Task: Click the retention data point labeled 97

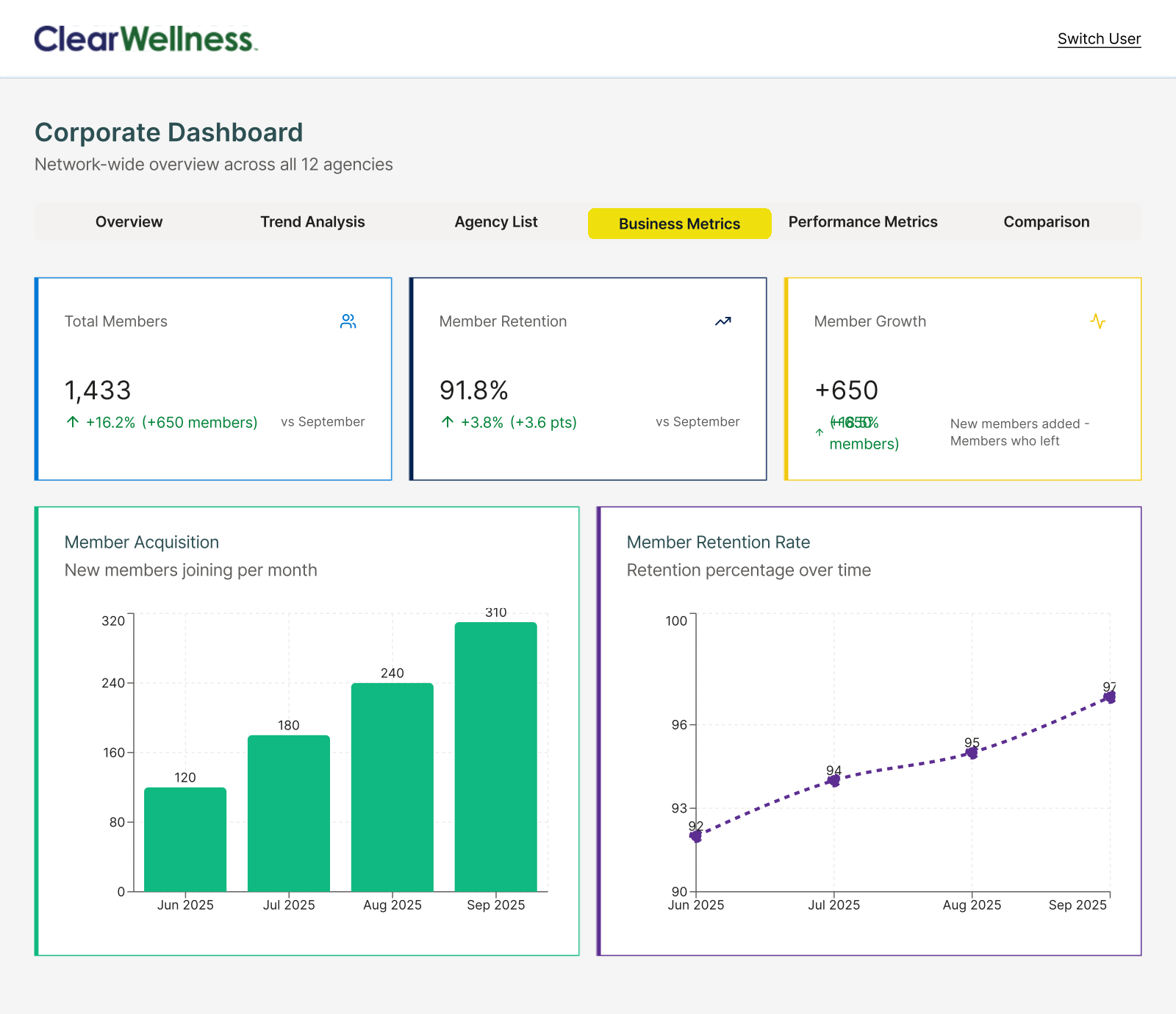Action: (x=1110, y=696)
